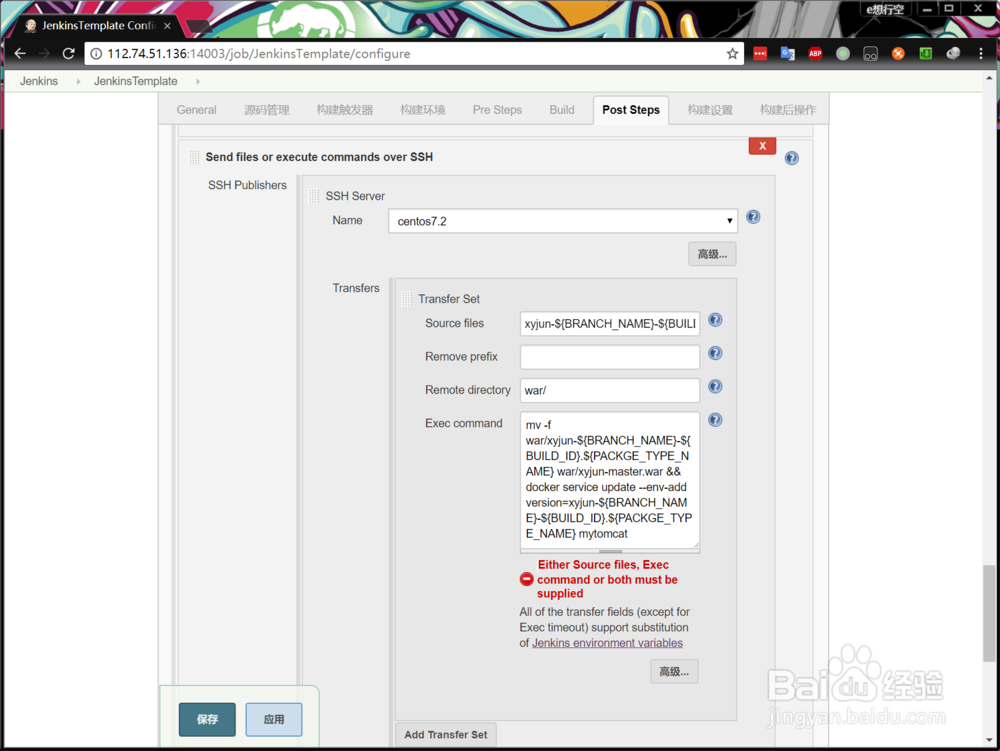Open the red extension icon in toolbar
Image resolution: width=1000 pixels, height=751 pixels.
tap(760, 54)
